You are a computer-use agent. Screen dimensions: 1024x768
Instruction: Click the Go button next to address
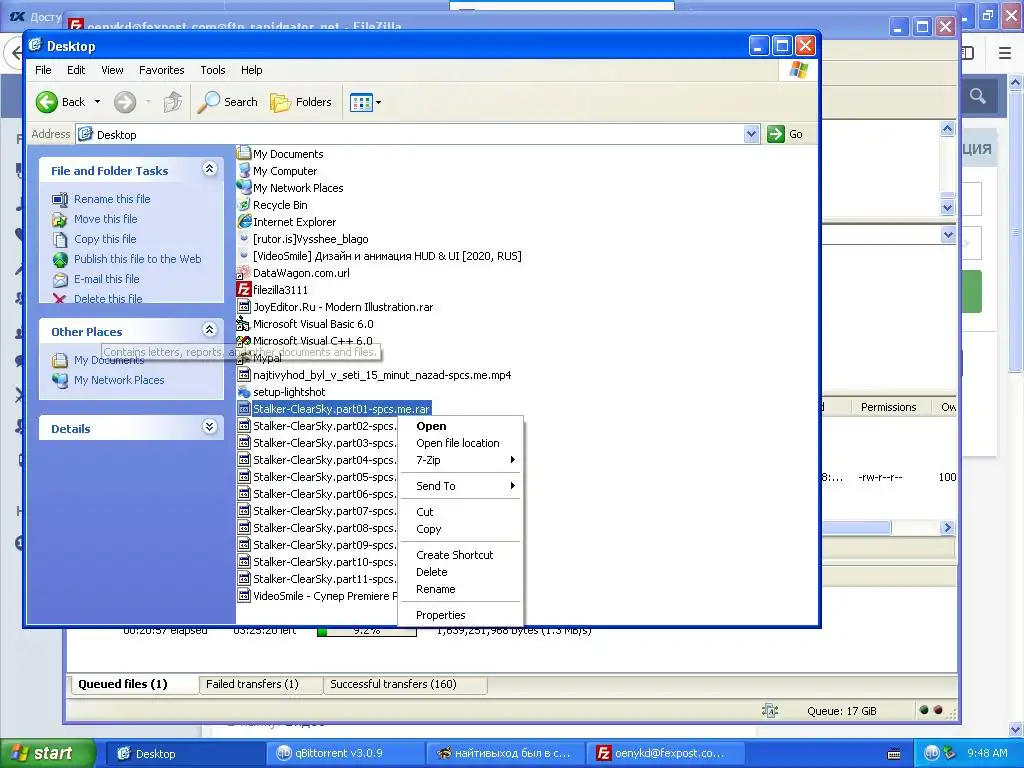point(786,134)
